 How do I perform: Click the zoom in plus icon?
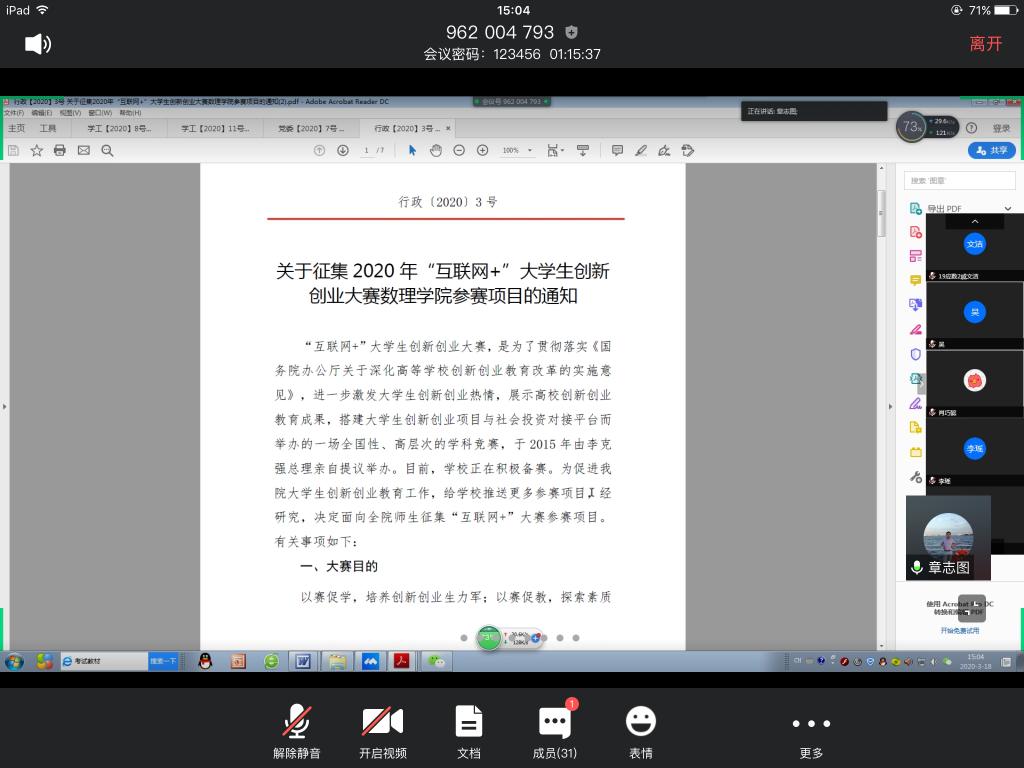[x=482, y=150]
